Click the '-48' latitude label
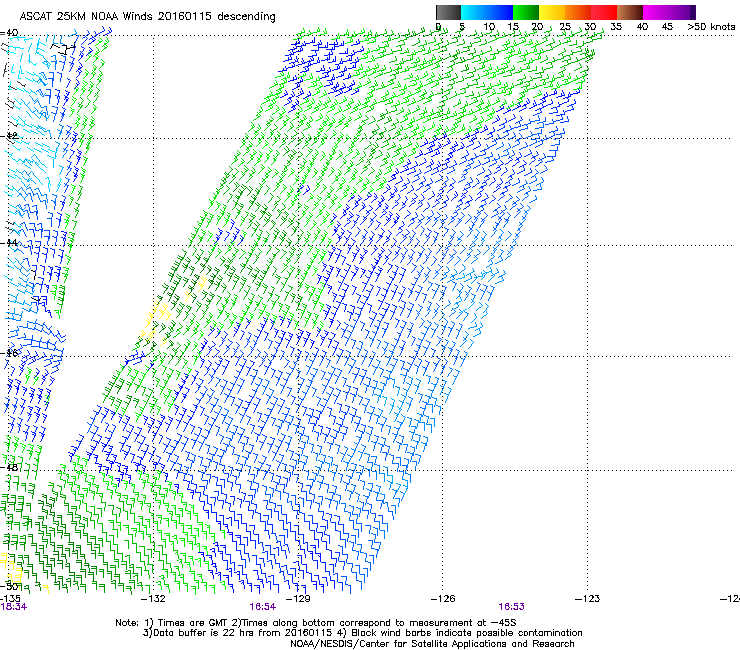740x650 pixels. click(9, 467)
